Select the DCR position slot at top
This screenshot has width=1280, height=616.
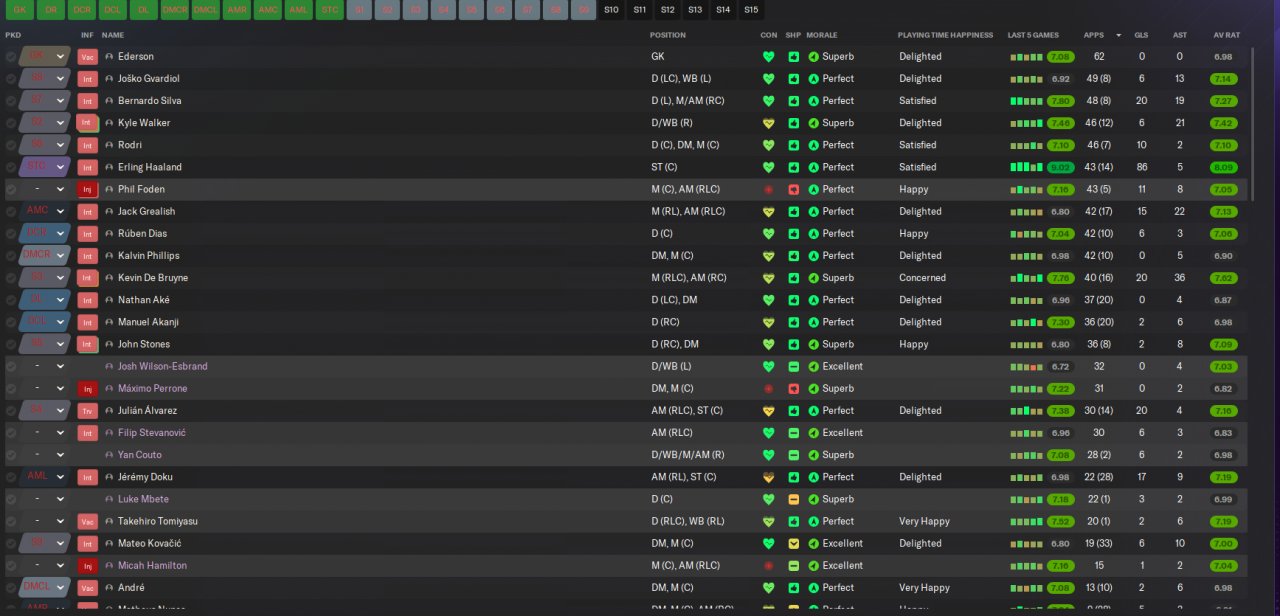point(82,10)
